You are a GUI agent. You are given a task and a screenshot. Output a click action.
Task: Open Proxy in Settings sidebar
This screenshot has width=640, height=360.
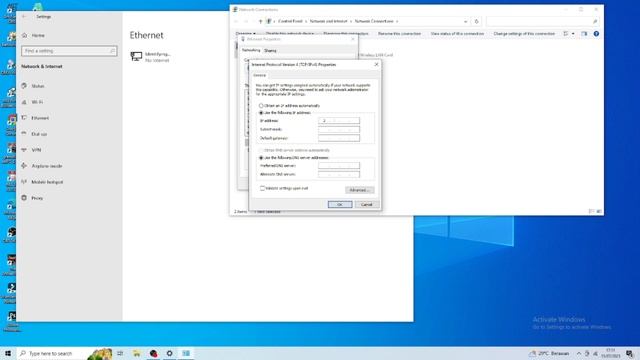37,198
